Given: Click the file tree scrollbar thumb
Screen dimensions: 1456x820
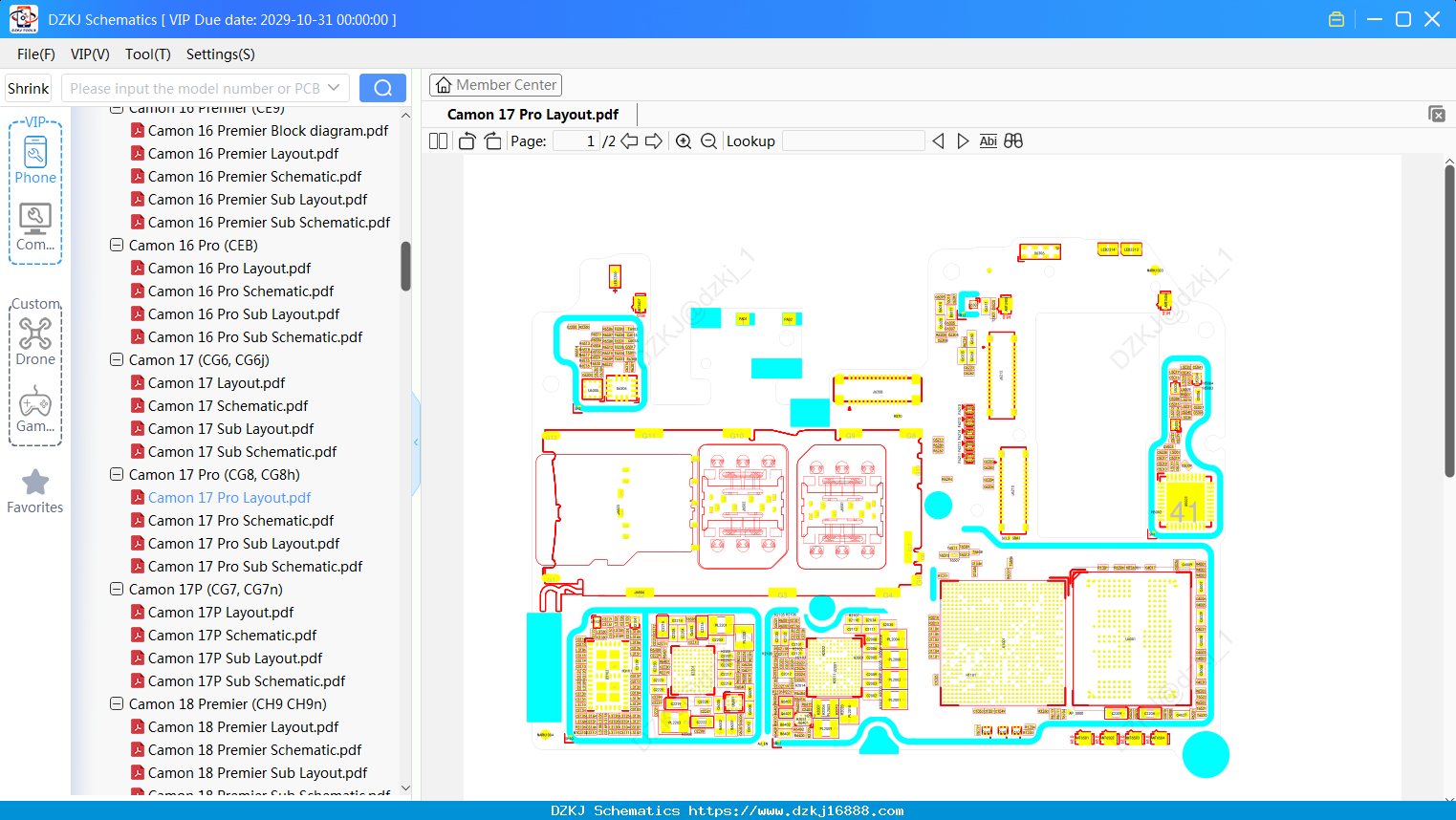Looking at the screenshot, I should click(405, 266).
